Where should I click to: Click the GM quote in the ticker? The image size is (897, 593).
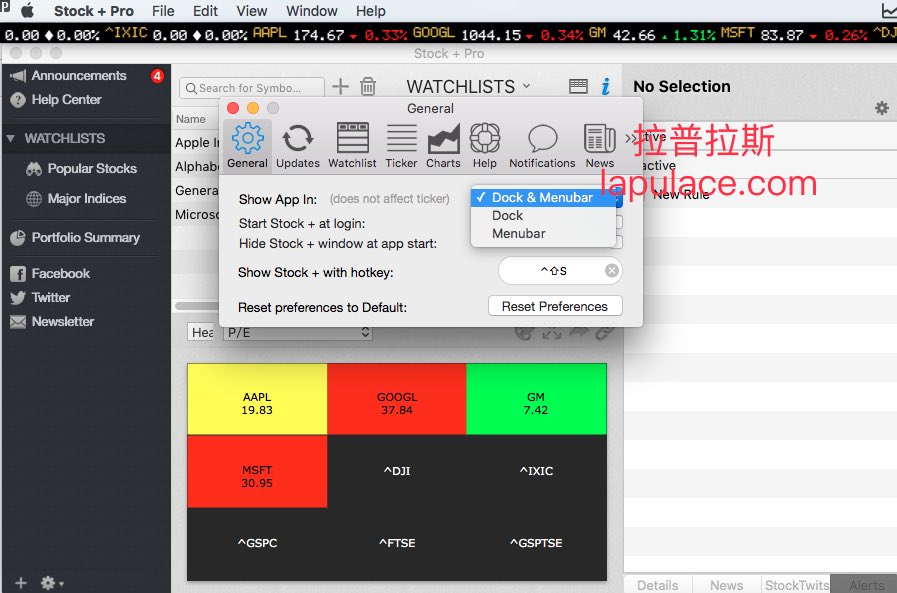click(x=652, y=34)
